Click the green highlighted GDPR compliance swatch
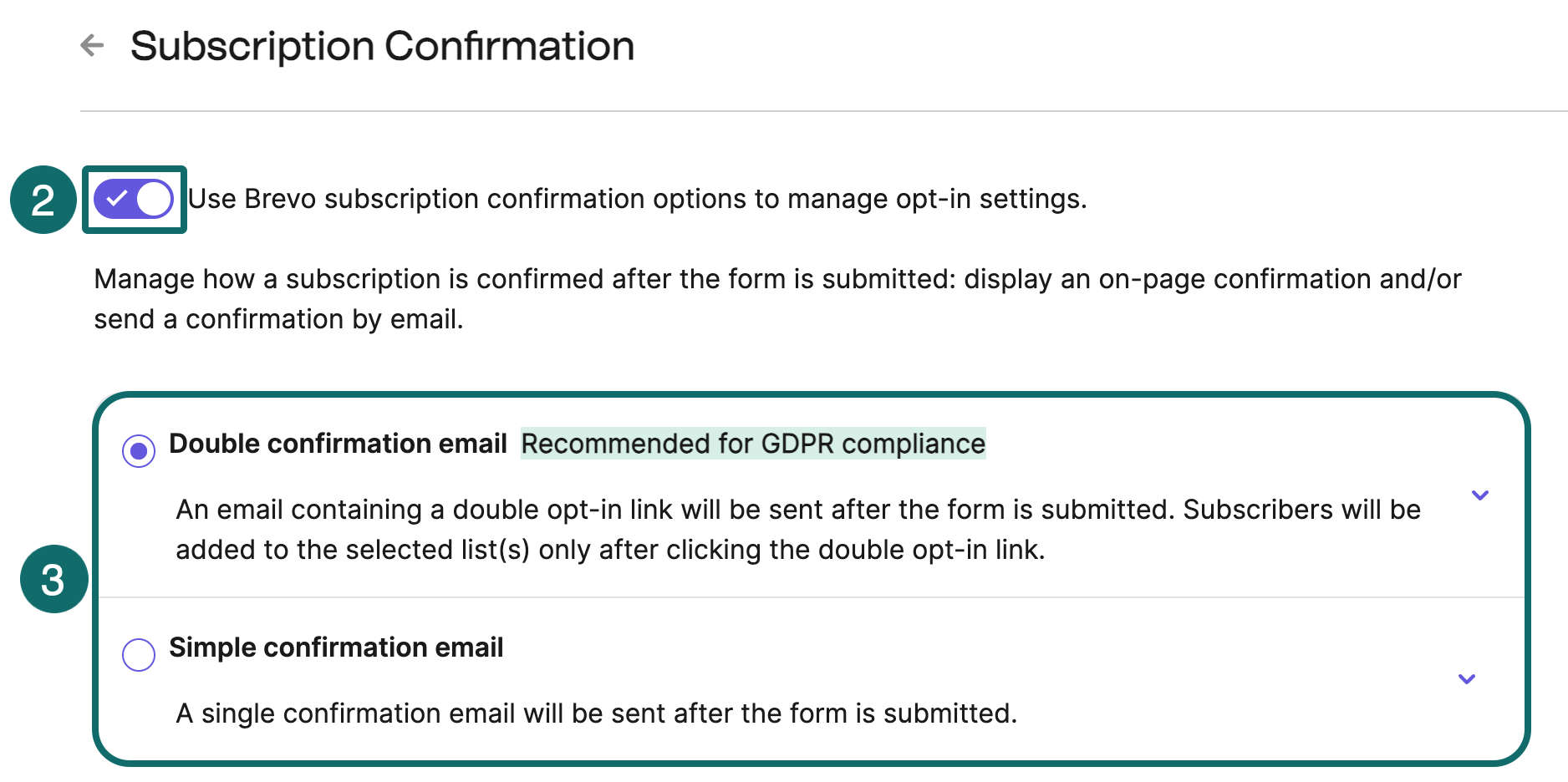1568x782 pixels. (753, 444)
